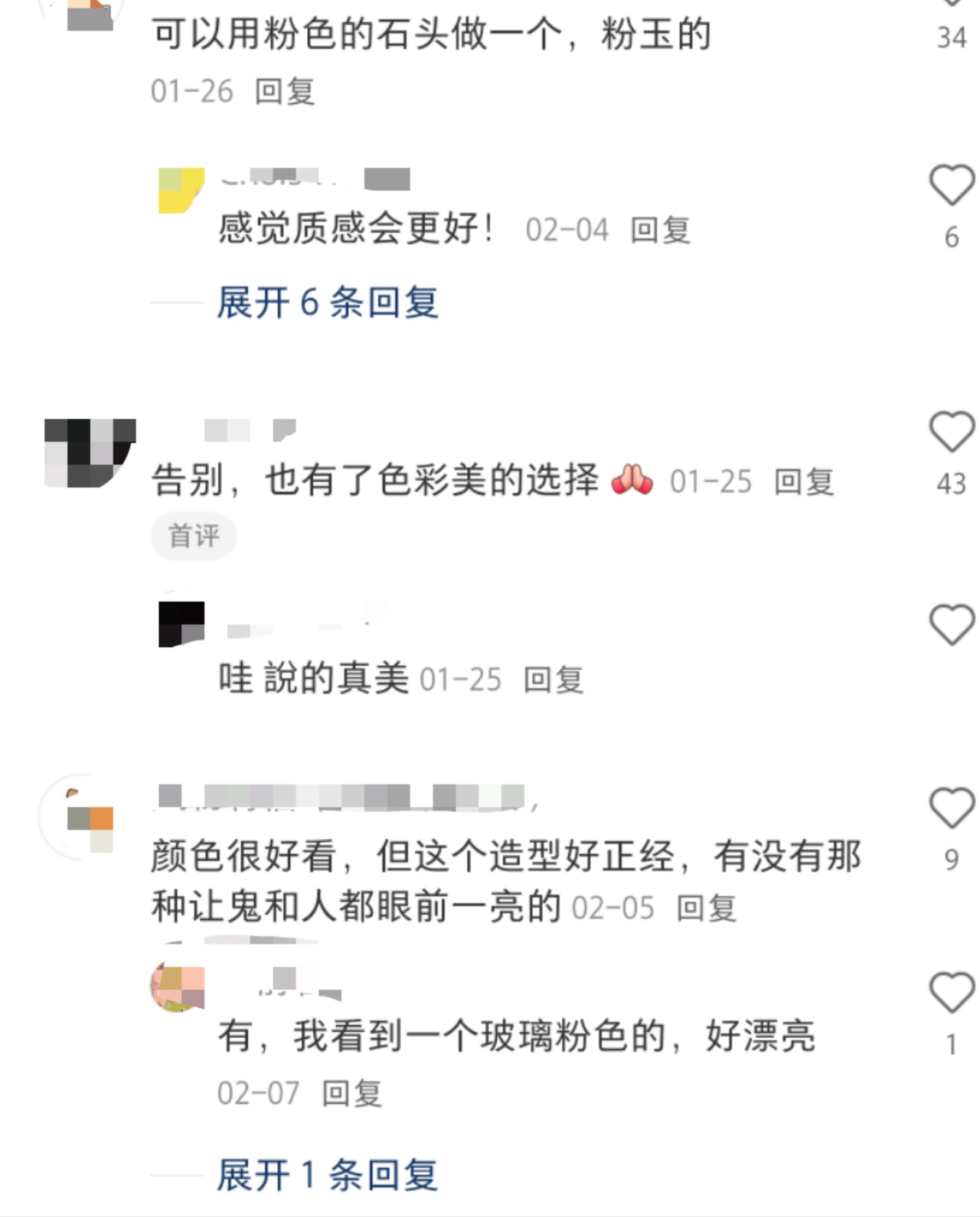
Task: Like the comment '颜色很好看，但这个造型好正经'
Action: click(x=951, y=808)
